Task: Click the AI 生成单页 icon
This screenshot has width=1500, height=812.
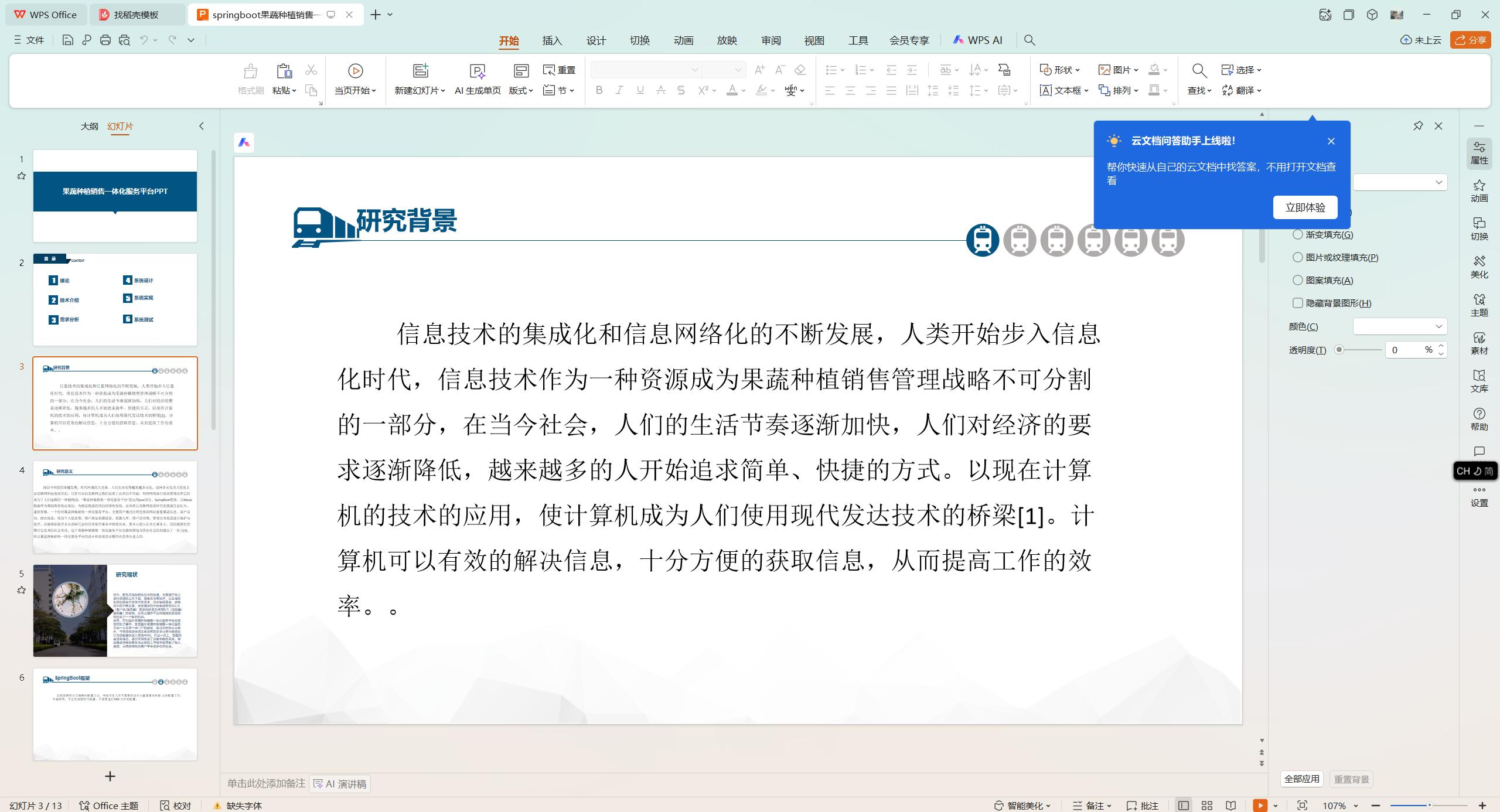Action: pyautogui.click(x=477, y=71)
